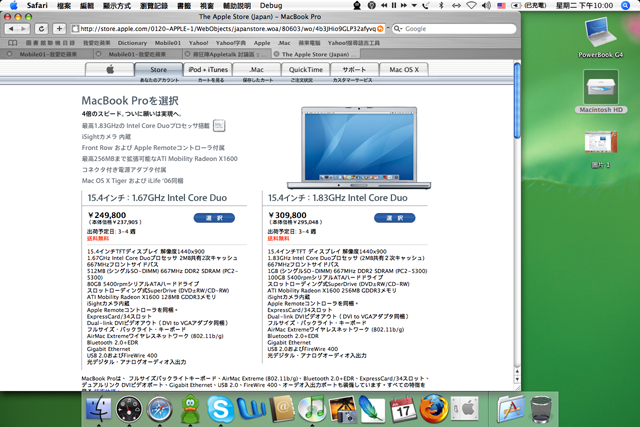Click the MacBook Pro product image
Screen dimensions: 640x427
(359, 148)
